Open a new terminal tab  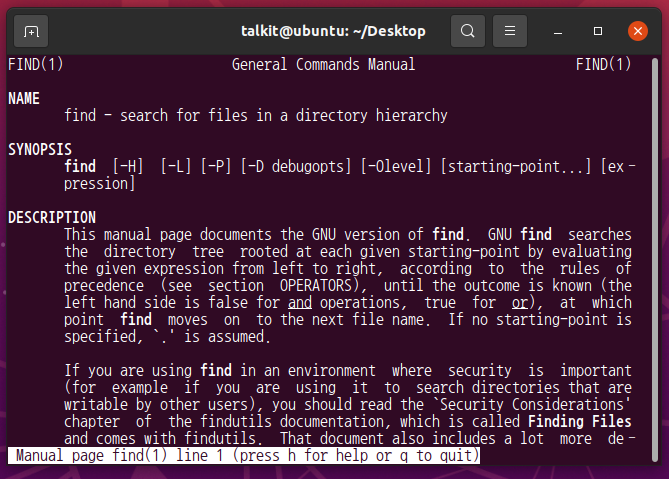tap(31, 31)
